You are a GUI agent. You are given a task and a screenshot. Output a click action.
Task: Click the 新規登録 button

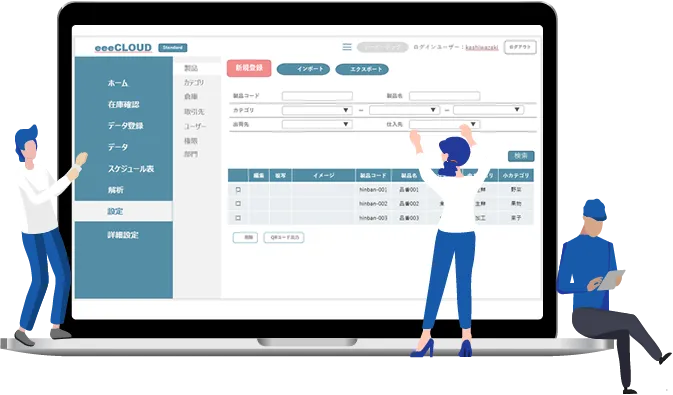coord(249,68)
